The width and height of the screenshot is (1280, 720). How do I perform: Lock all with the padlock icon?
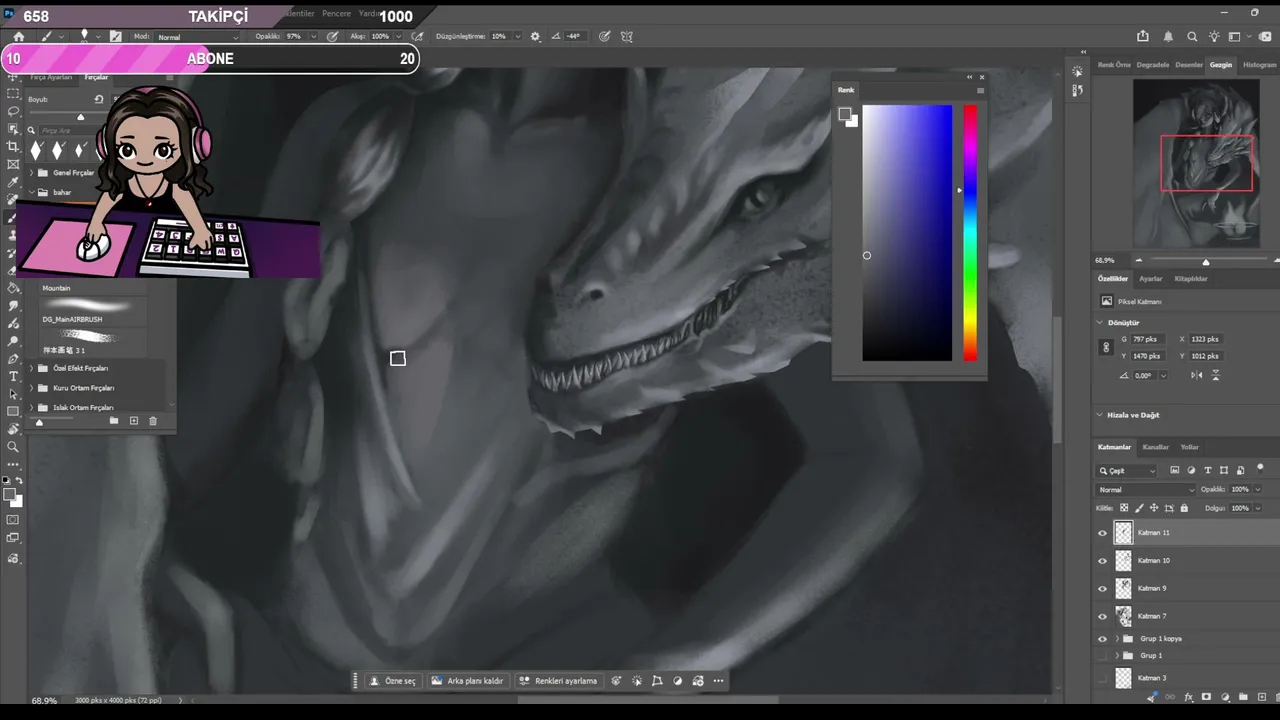click(1184, 508)
